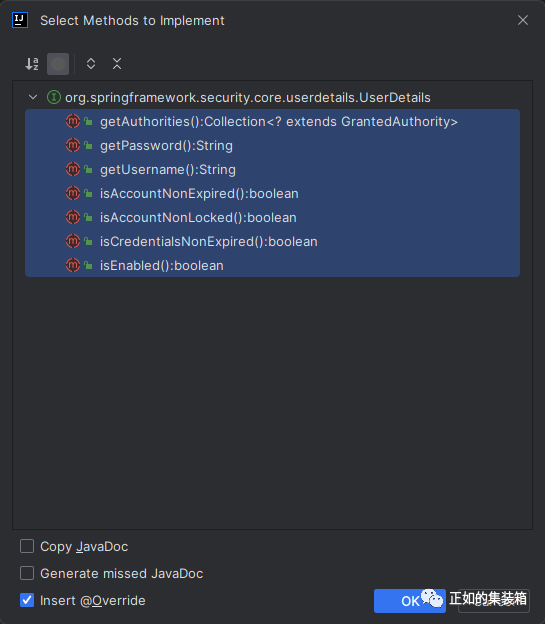Image resolution: width=545 pixels, height=624 pixels.
Task: Select isAccountNonLocked():boolean method
Action: click(272, 217)
